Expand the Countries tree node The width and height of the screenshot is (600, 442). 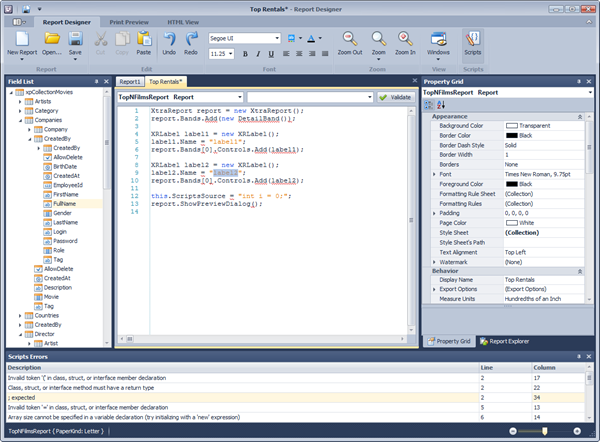tap(20, 316)
